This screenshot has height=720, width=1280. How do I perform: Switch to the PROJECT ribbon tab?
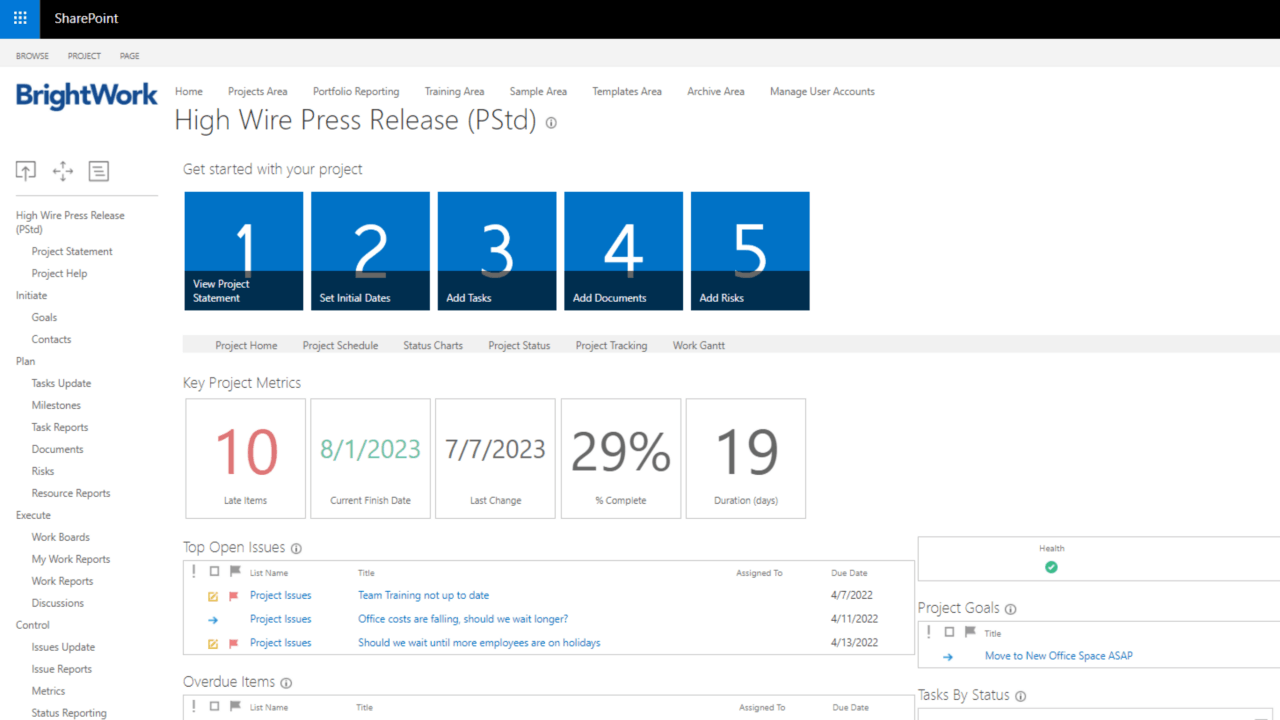[84, 56]
